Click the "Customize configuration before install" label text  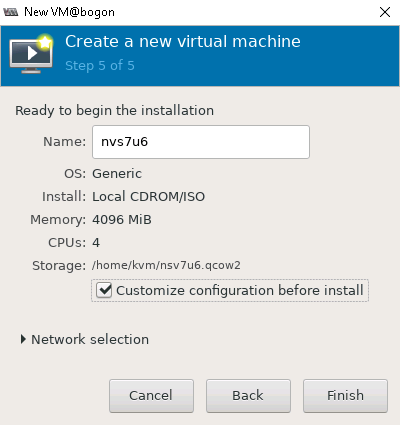point(240,290)
